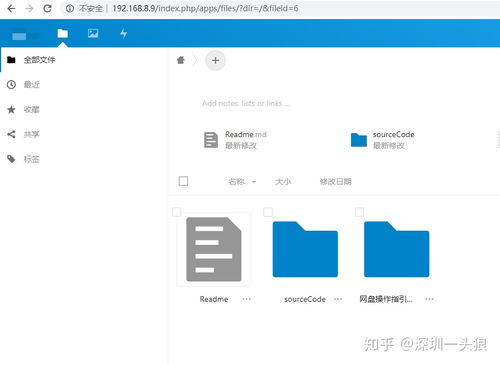
Task: Click the share icon beside 共享
Action: (x=11, y=134)
